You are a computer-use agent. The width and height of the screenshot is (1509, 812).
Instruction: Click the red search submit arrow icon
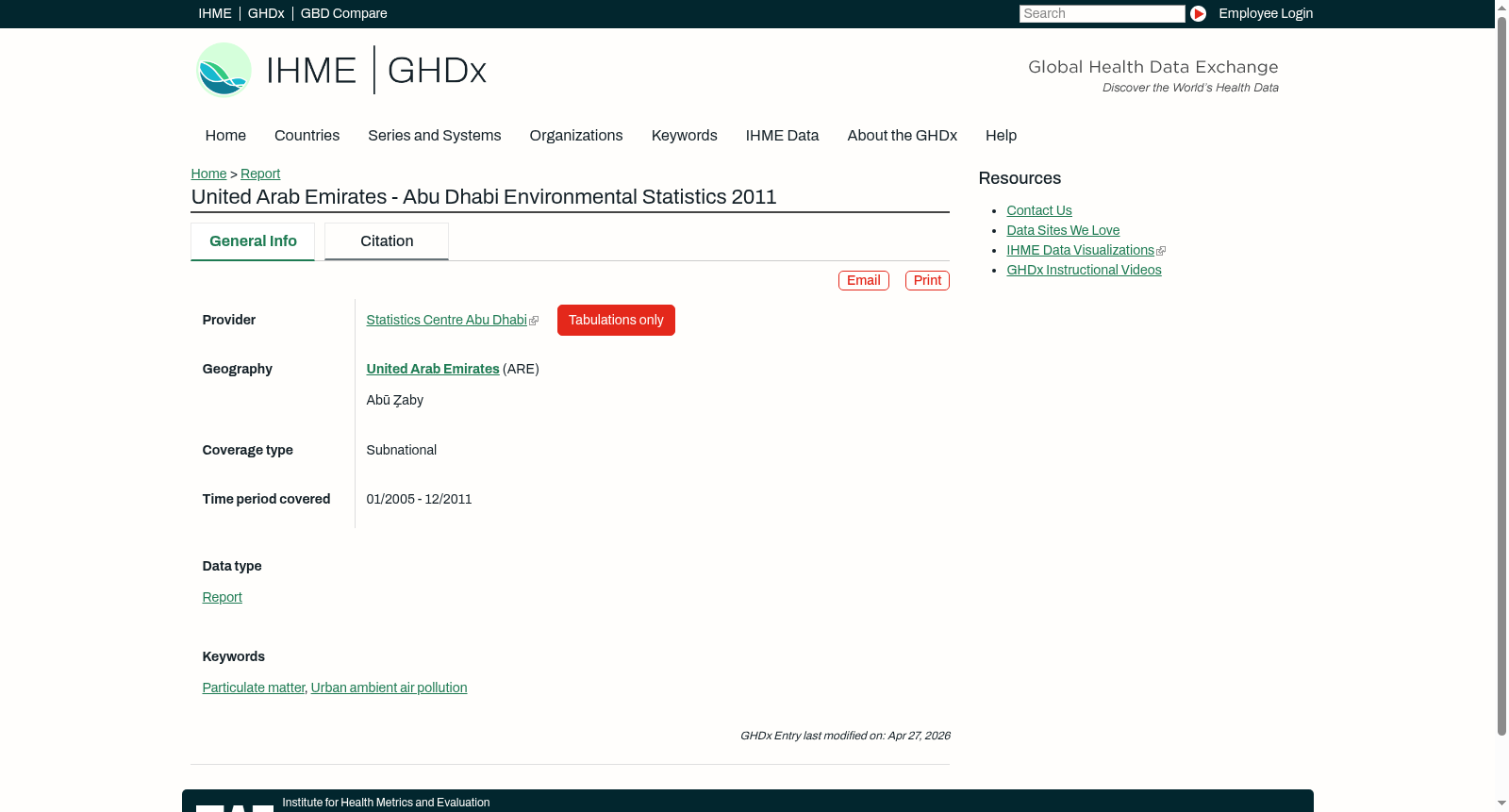1198,13
